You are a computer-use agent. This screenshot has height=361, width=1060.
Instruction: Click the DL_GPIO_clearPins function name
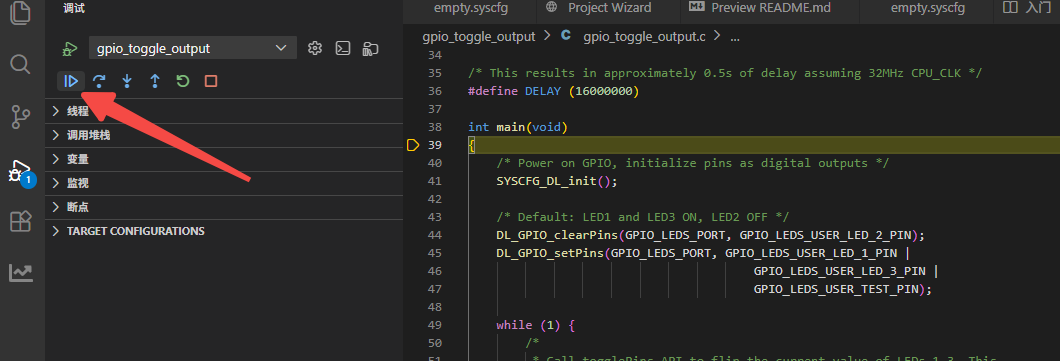pyautogui.click(x=557, y=235)
